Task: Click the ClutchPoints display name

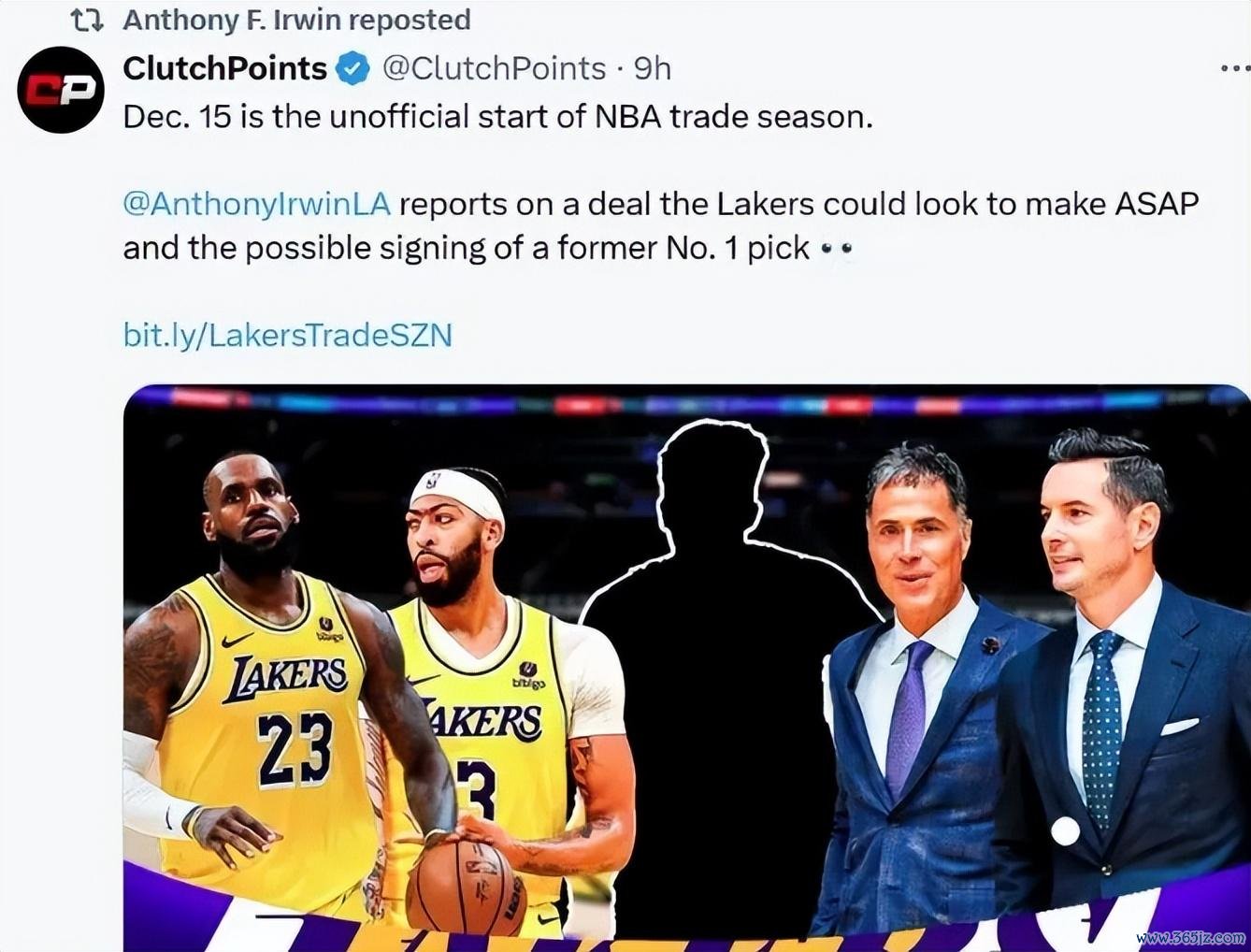Action: click(x=225, y=68)
